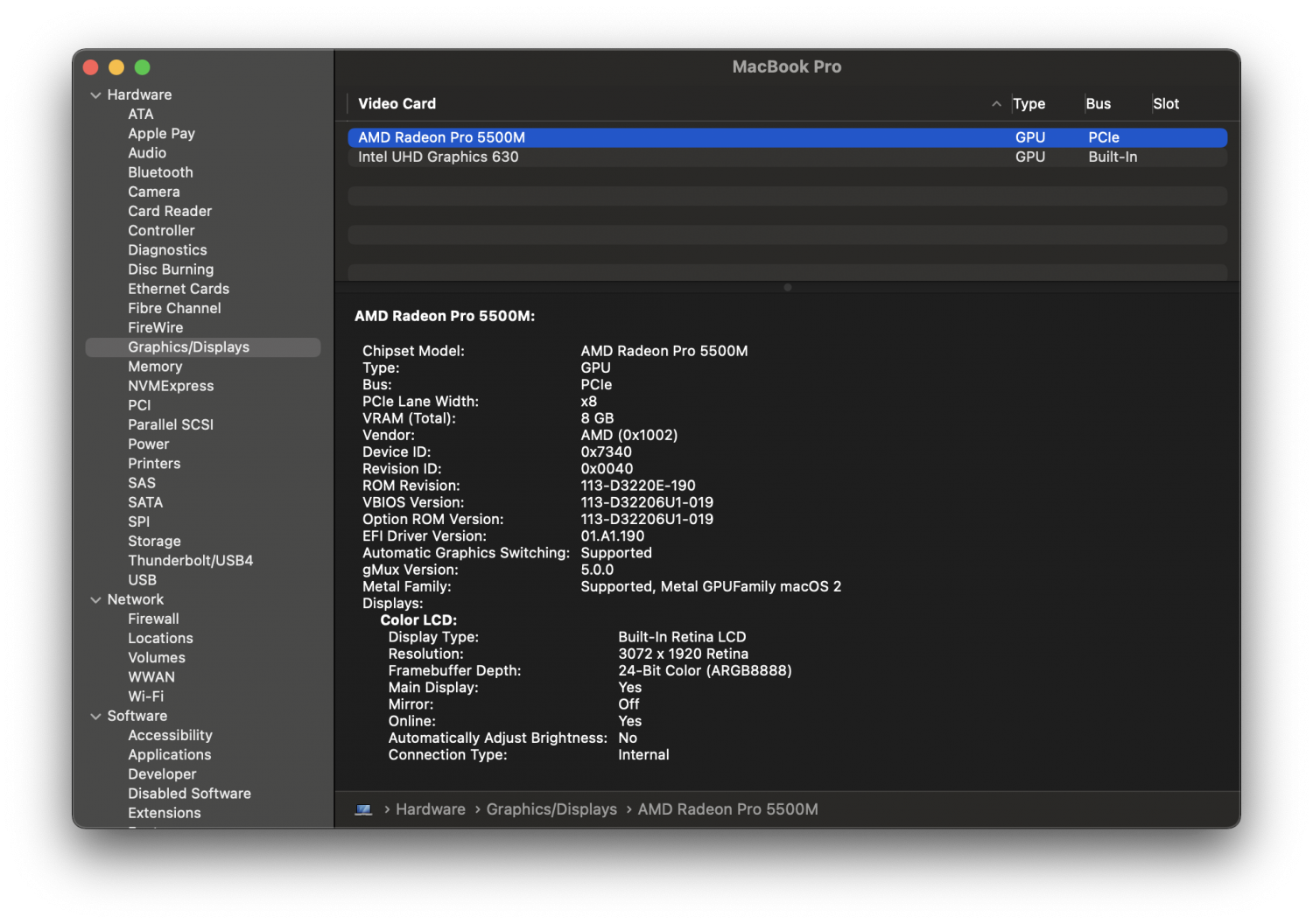
Task: Click the sort arrow in Video Card header
Action: (x=996, y=104)
